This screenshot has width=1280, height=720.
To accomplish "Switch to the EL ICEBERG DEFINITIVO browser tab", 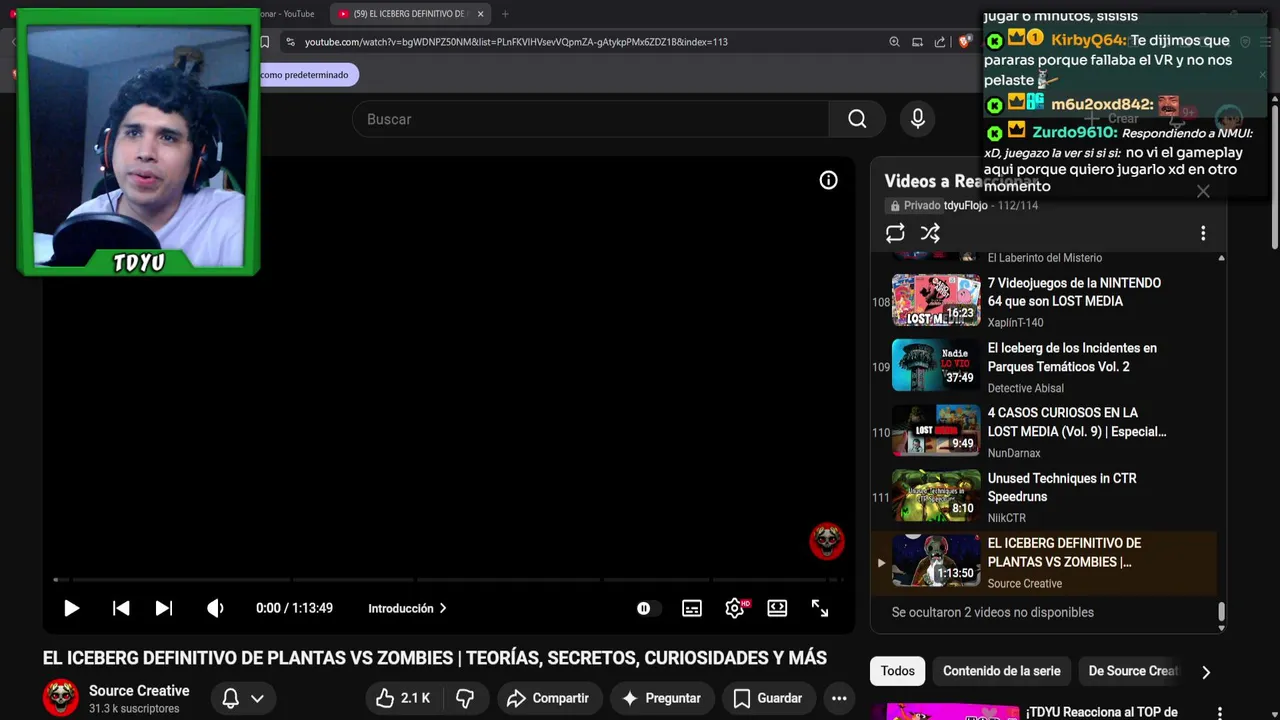I will 410,14.
